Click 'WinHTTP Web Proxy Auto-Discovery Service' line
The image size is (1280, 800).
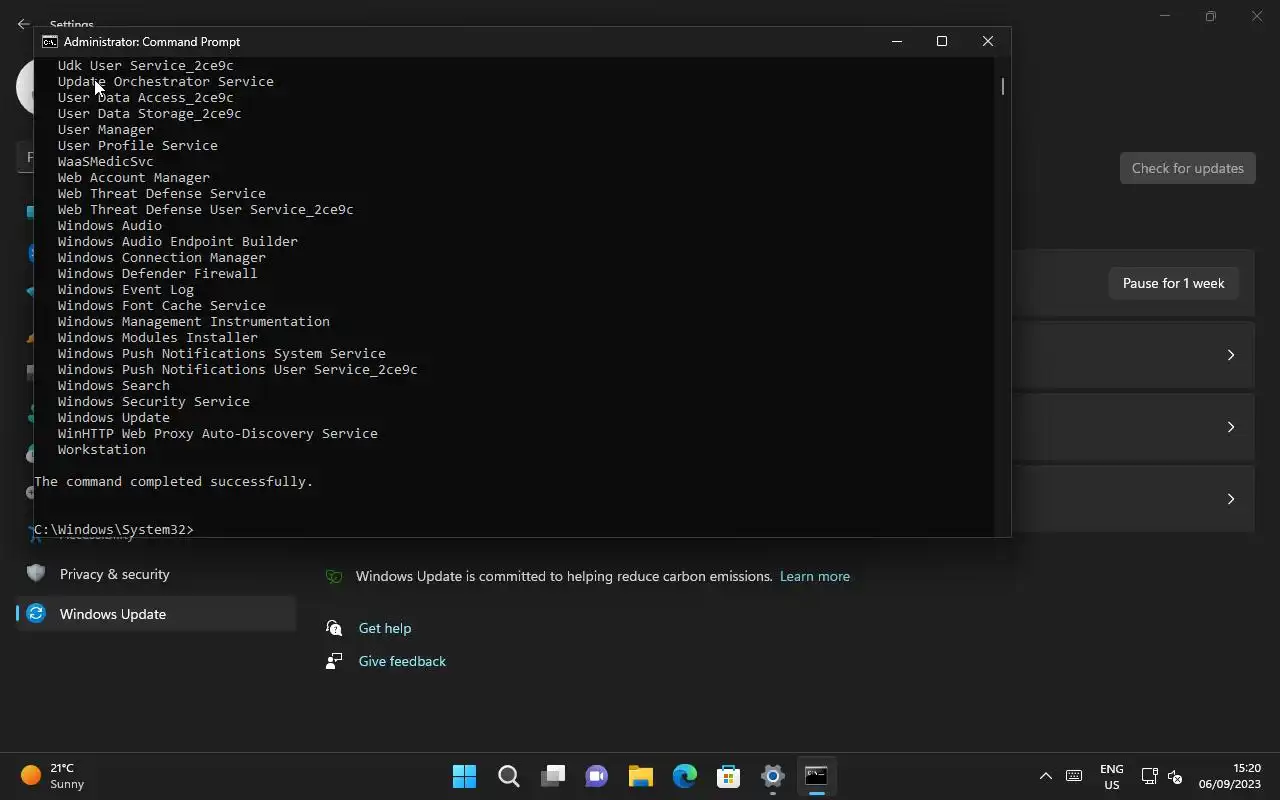[217, 433]
